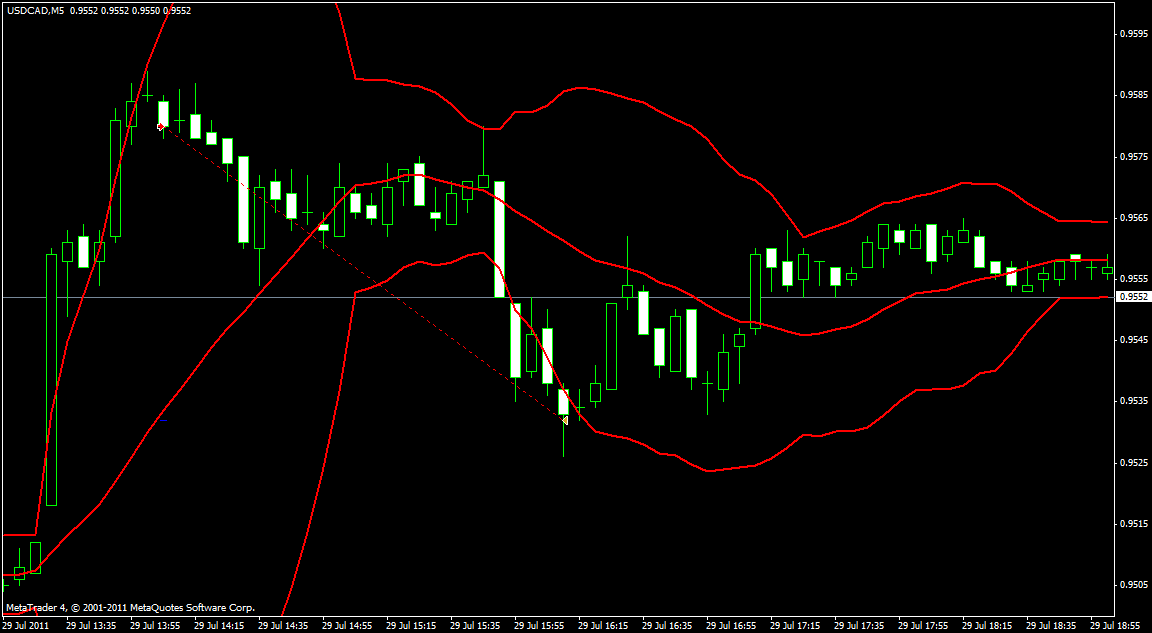
Task: Select the red dashed trade line
Action: (362, 273)
